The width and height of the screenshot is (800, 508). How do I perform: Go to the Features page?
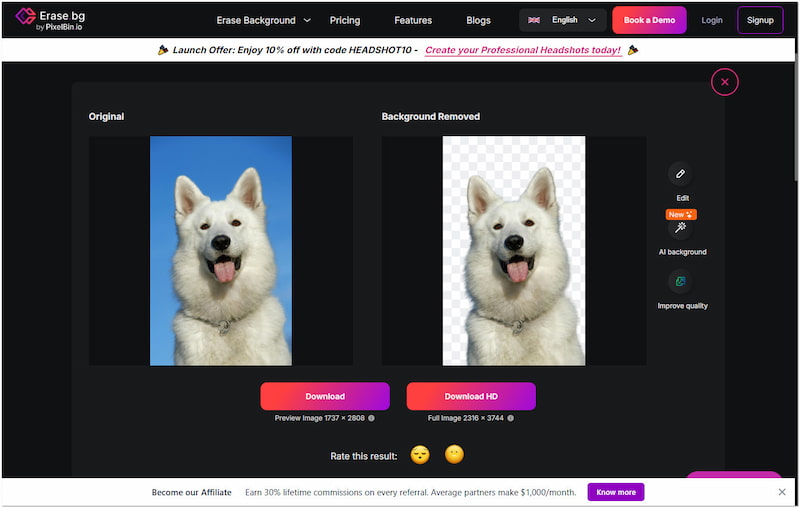coord(413,20)
